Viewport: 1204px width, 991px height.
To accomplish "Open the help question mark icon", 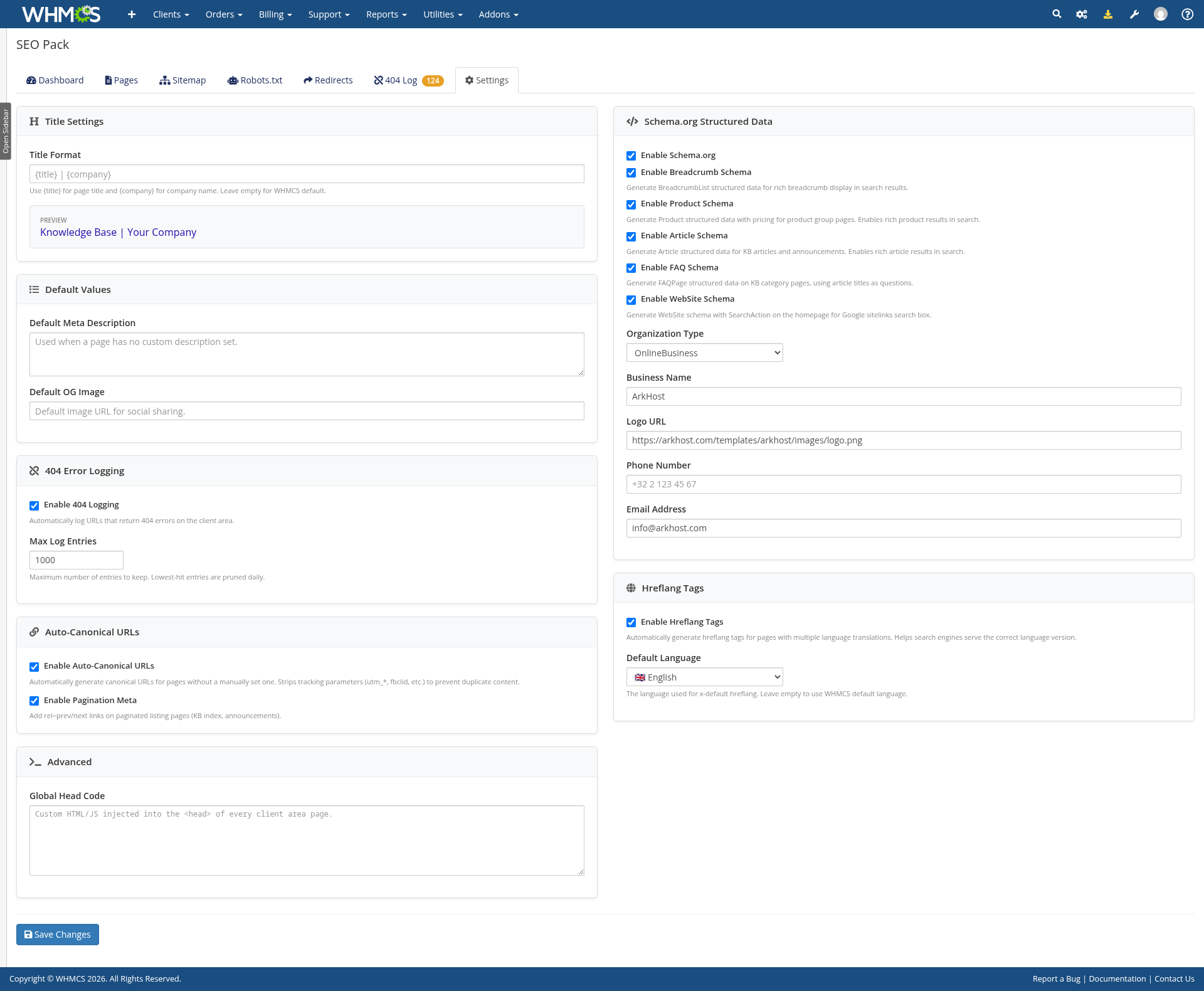I will [1187, 14].
